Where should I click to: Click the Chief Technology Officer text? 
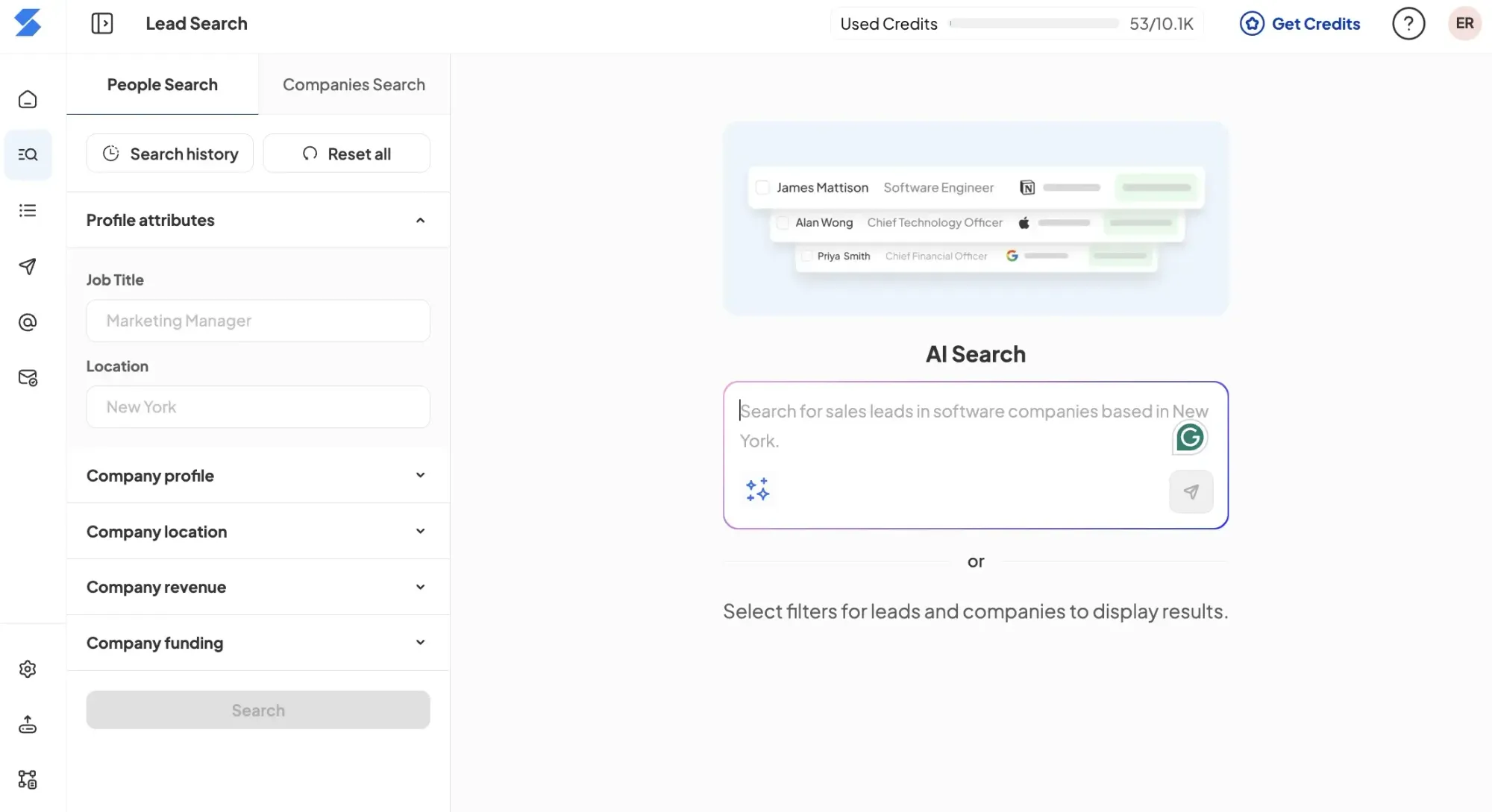[x=935, y=223]
